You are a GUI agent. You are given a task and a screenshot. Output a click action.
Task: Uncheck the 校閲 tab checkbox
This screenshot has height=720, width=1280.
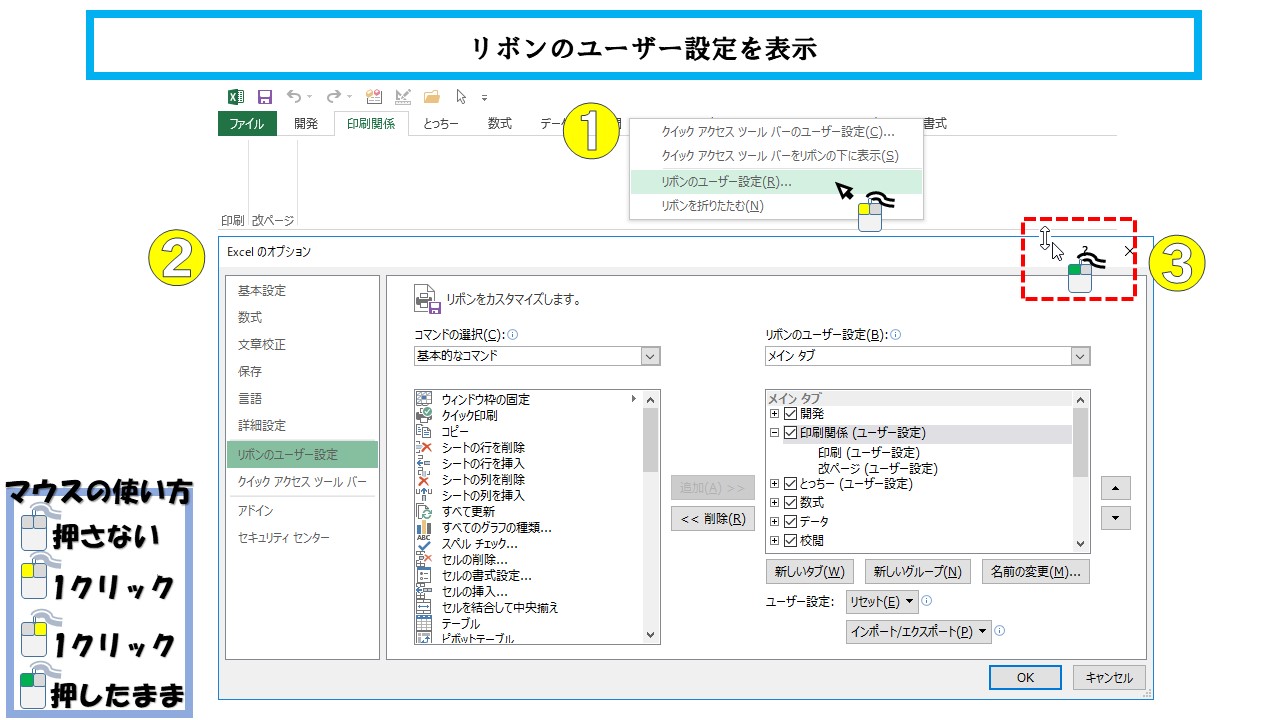tap(791, 541)
